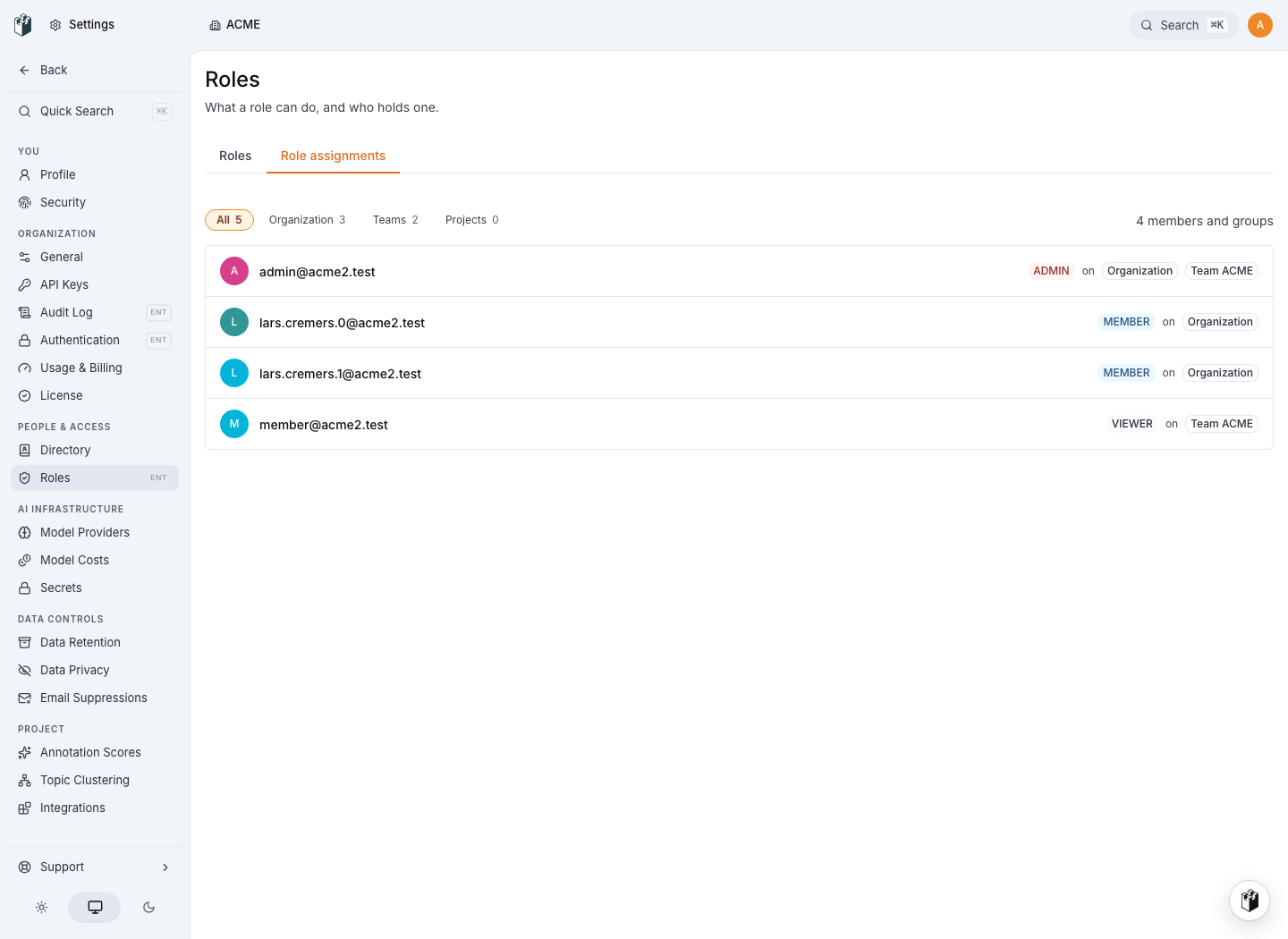Open the Search box in top bar
This screenshot has height=939, width=1288.
pos(1183,25)
